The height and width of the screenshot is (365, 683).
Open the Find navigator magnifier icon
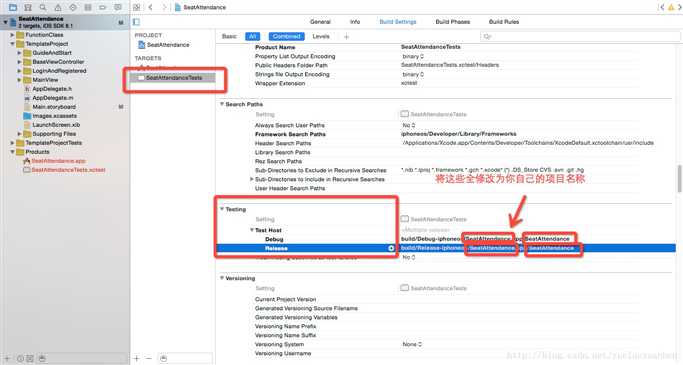tap(43, 7)
